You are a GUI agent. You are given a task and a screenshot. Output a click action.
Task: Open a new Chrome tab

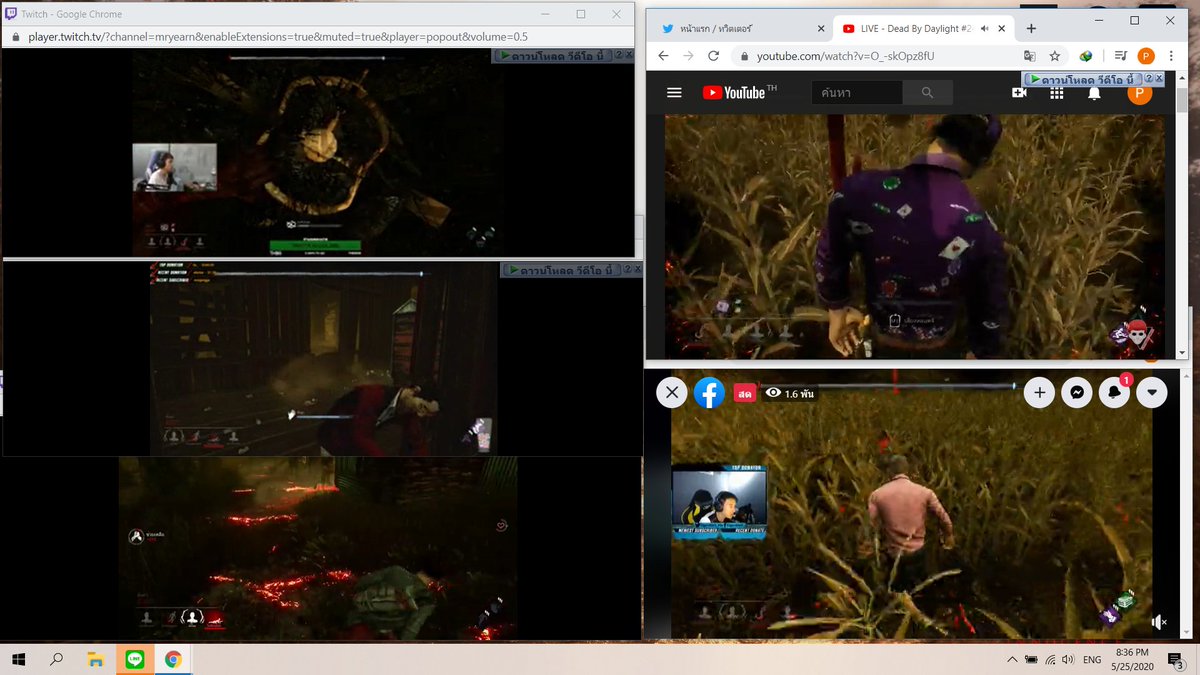[x=1031, y=28]
